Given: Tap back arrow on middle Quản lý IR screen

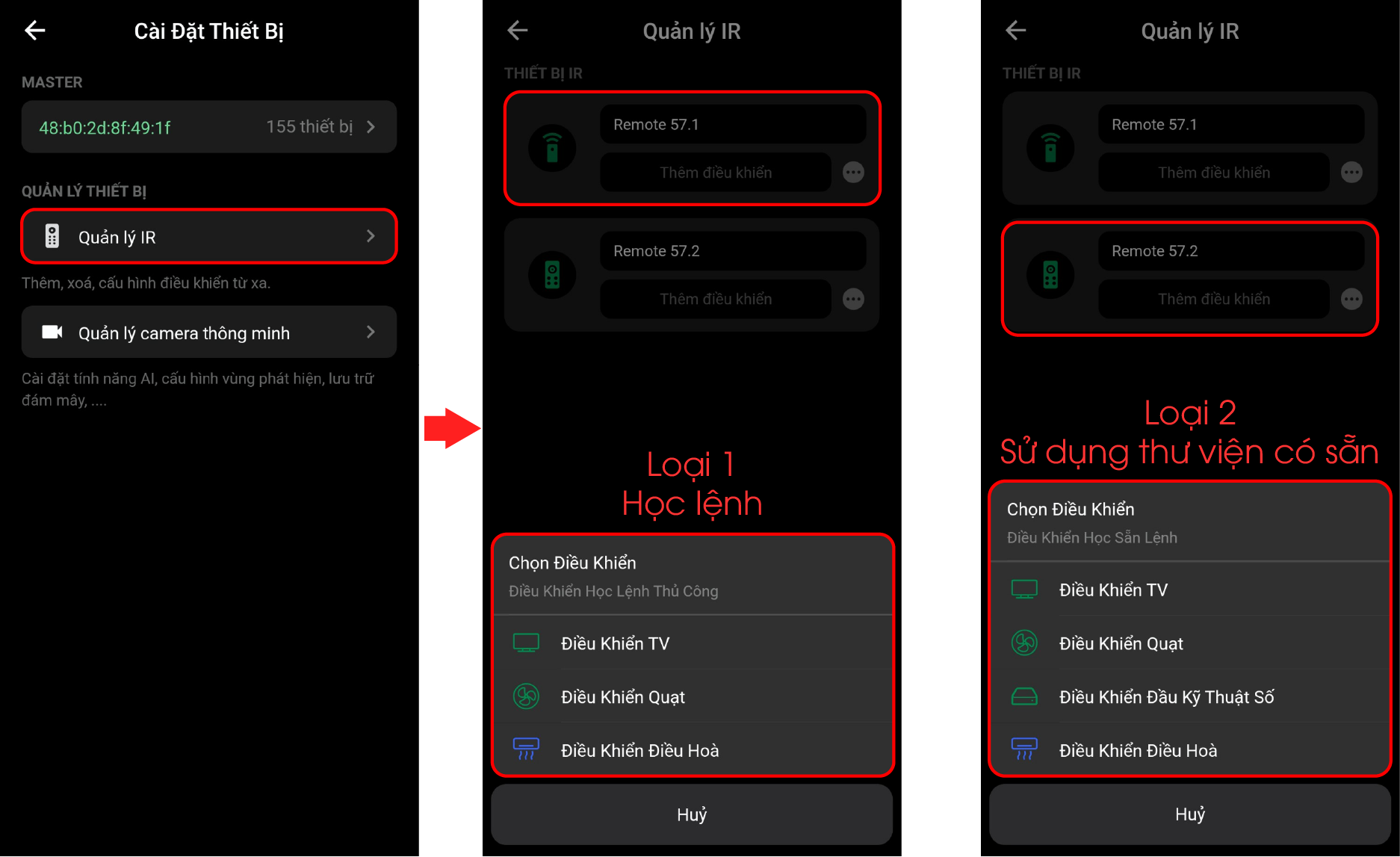Looking at the screenshot, I should pyautogui.click(x=518, y=31).
